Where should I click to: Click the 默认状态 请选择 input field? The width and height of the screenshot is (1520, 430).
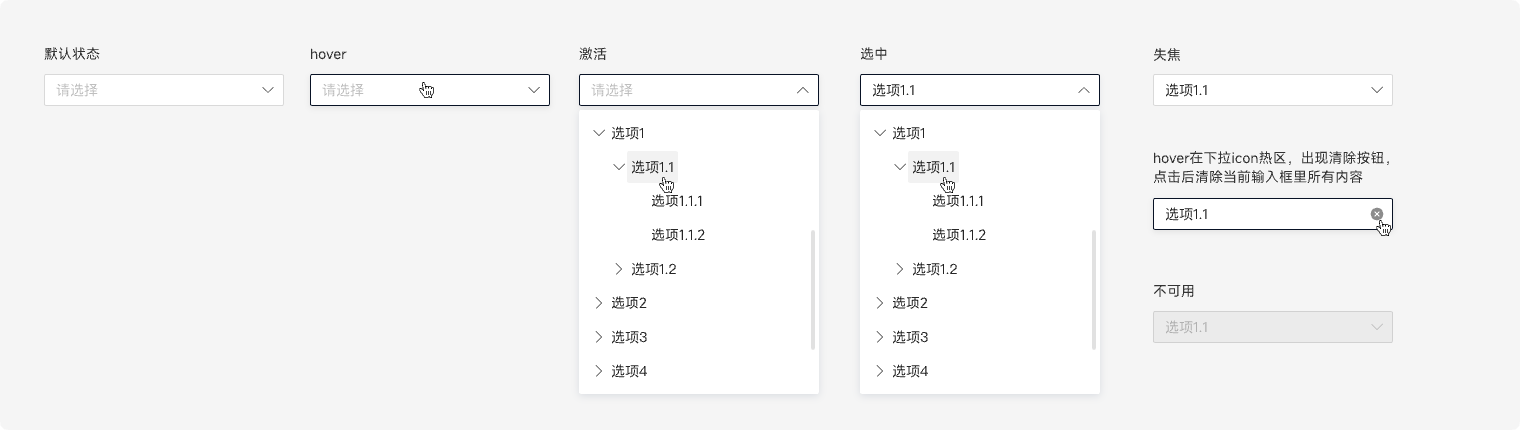[150, 90]
